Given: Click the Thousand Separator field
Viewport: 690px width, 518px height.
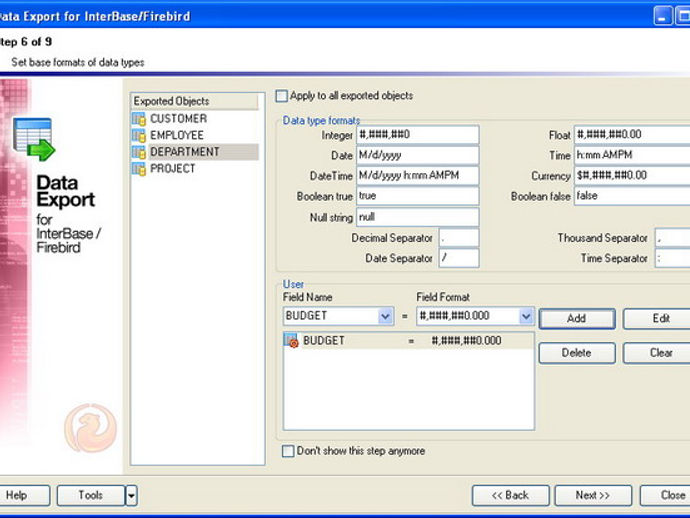Looking at the screenshot, I should 672,238.
